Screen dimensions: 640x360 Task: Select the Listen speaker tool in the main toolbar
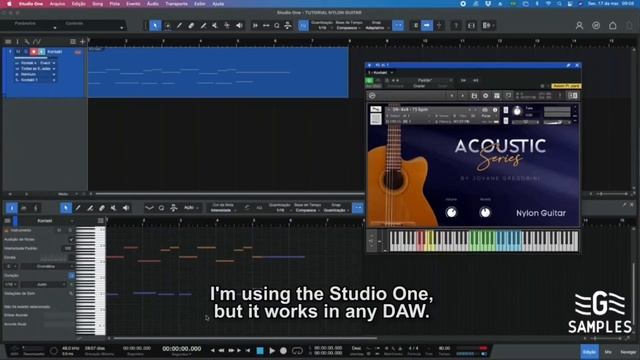point(239,26)
